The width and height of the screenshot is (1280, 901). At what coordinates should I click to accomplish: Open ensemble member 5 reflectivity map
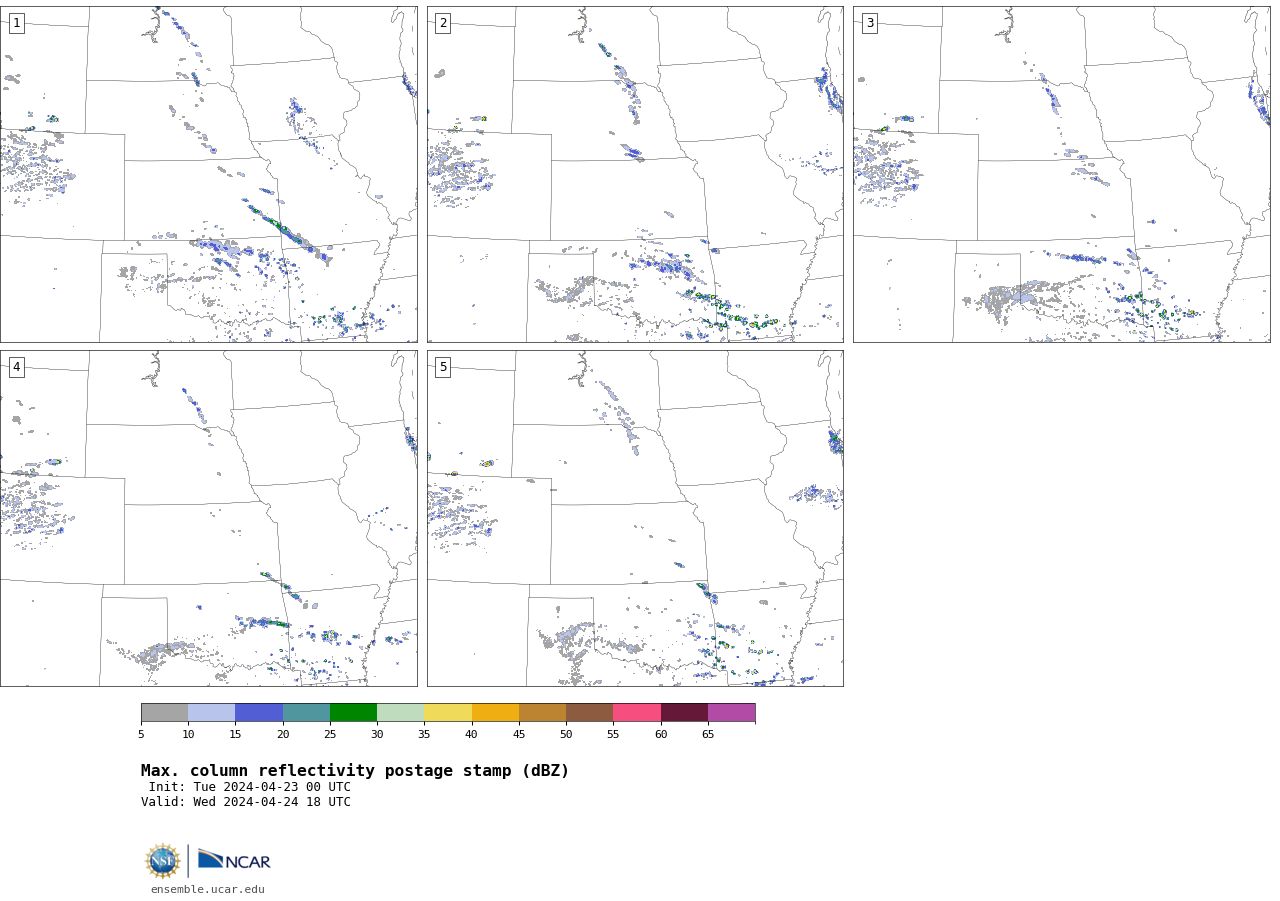point(635,518)
